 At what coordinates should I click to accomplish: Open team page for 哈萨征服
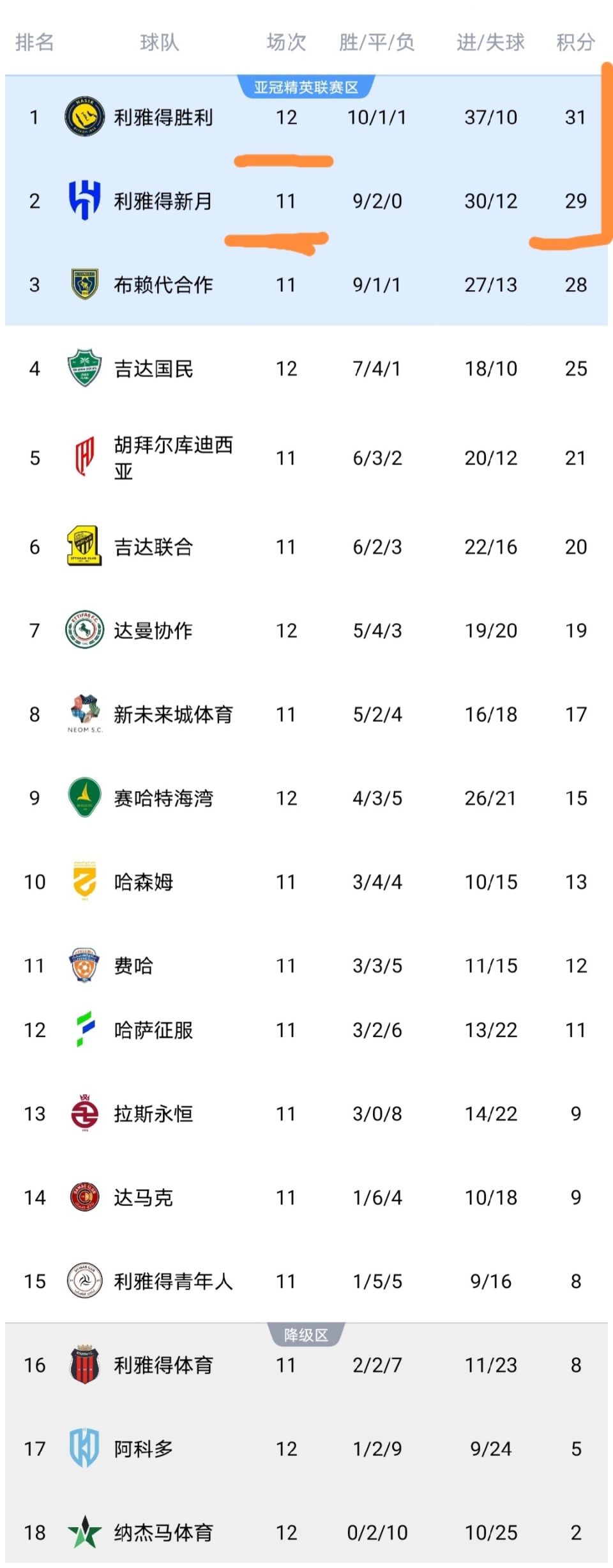[153, 1030]
